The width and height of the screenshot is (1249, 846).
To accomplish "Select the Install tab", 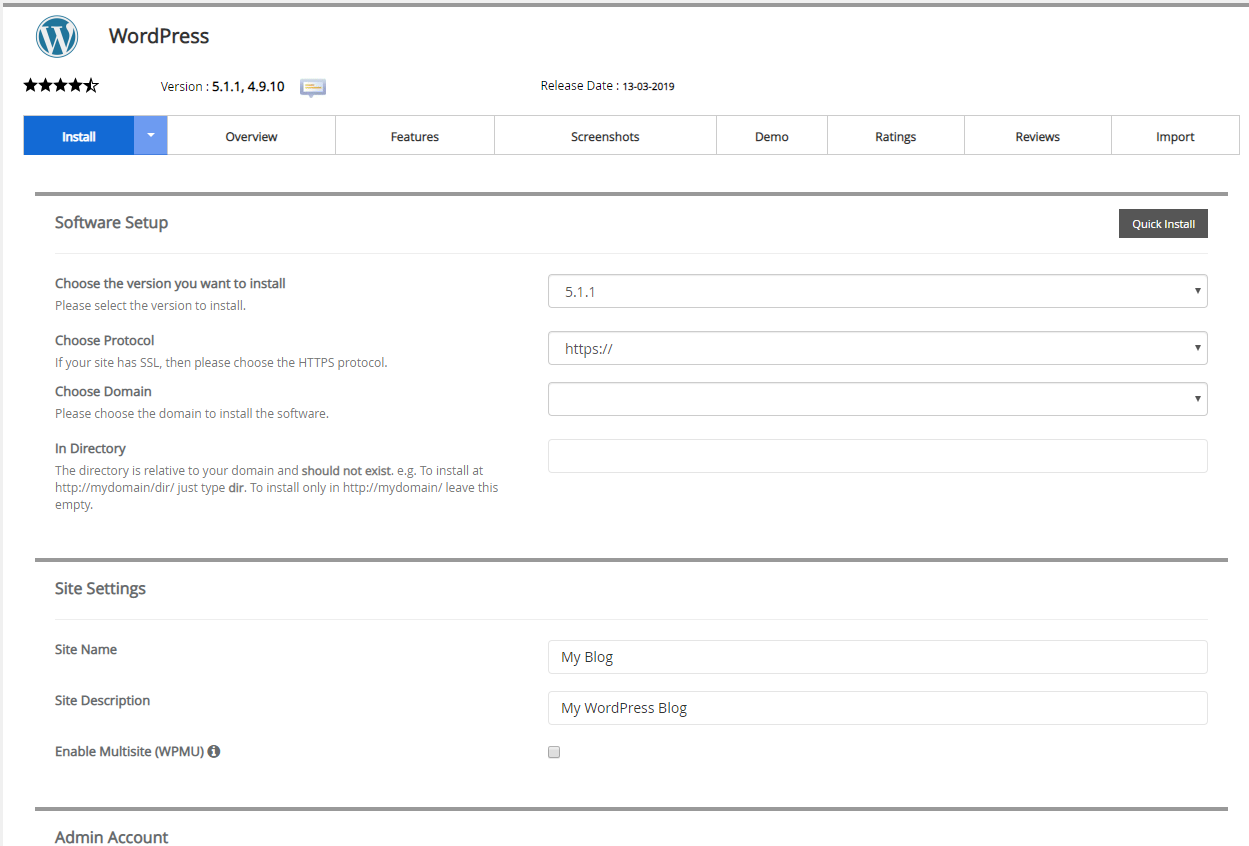I will (x=79, y=136).
